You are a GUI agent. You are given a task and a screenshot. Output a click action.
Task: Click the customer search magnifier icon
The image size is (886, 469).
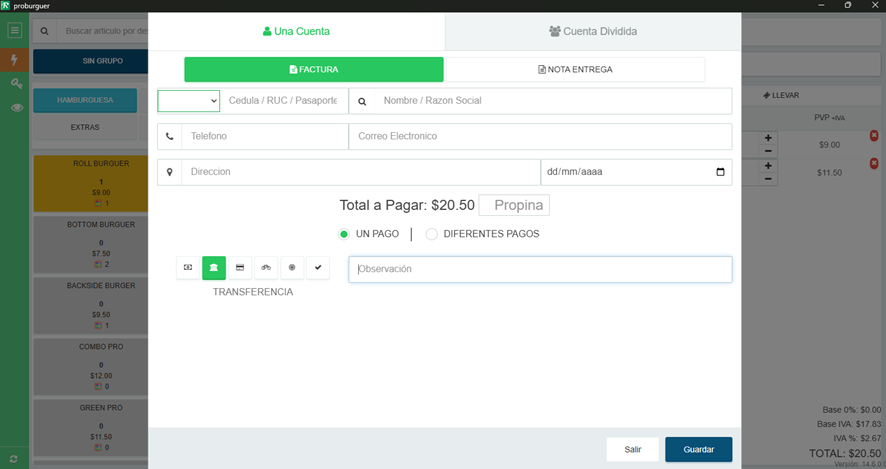click(362, 101)
